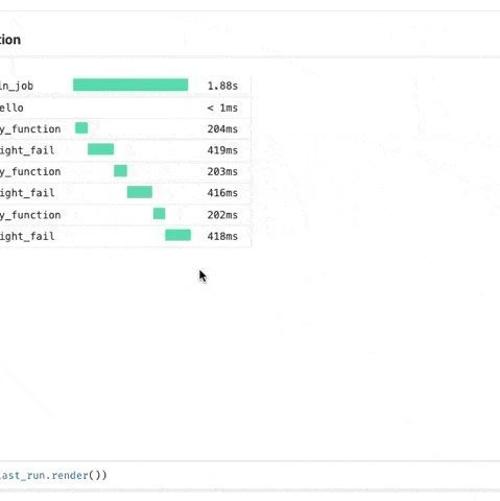
Task: Click the bar in the 416ms fail row
Action: pos(140,192)
